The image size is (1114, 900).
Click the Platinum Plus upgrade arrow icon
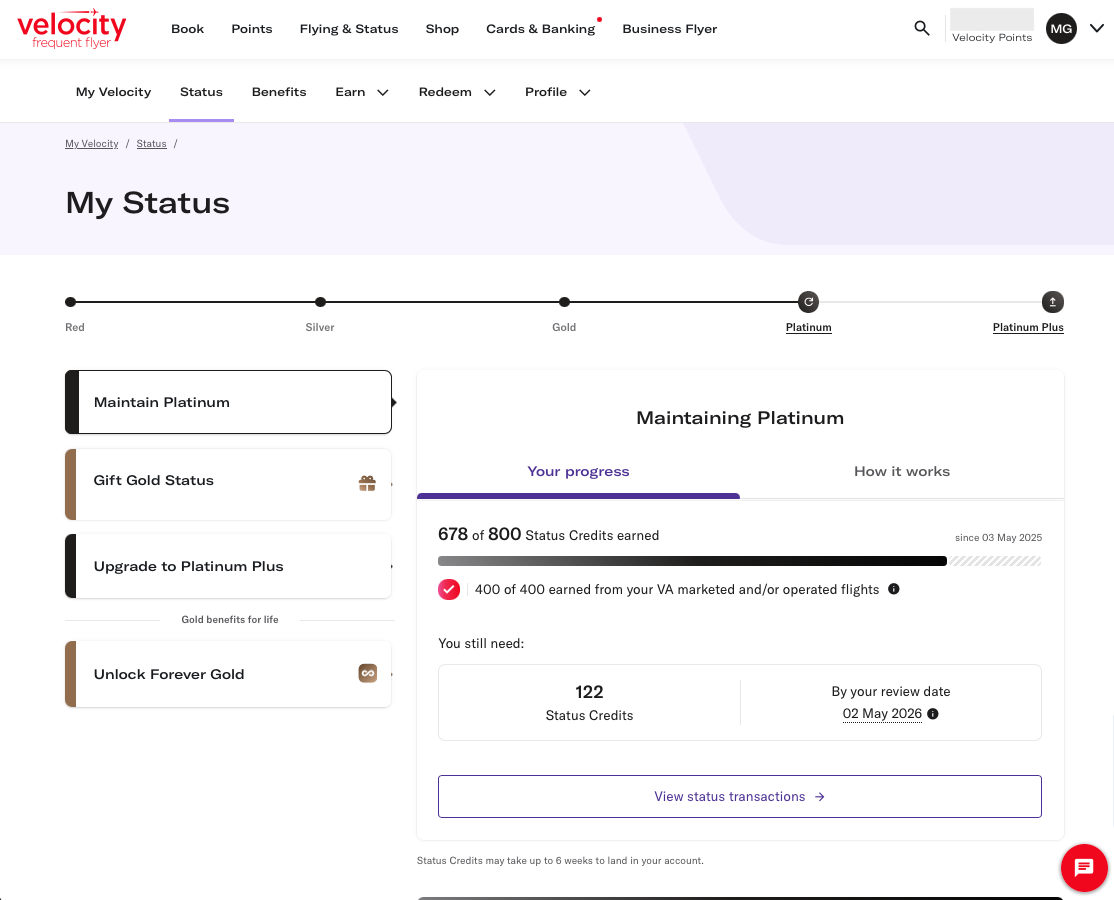(1052, 302)
